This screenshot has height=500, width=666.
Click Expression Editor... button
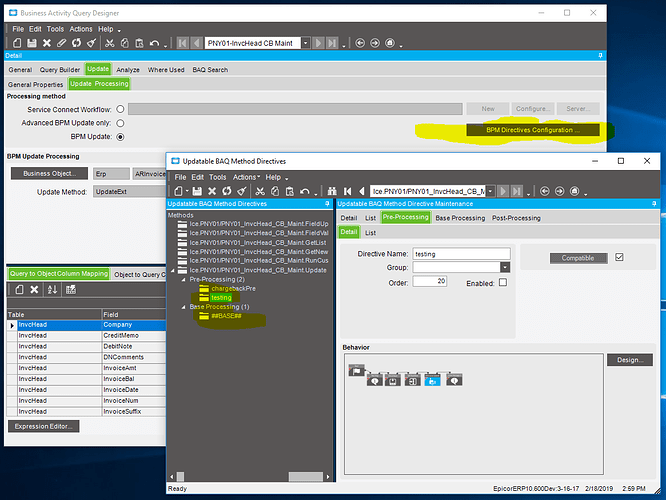[44, 426]
